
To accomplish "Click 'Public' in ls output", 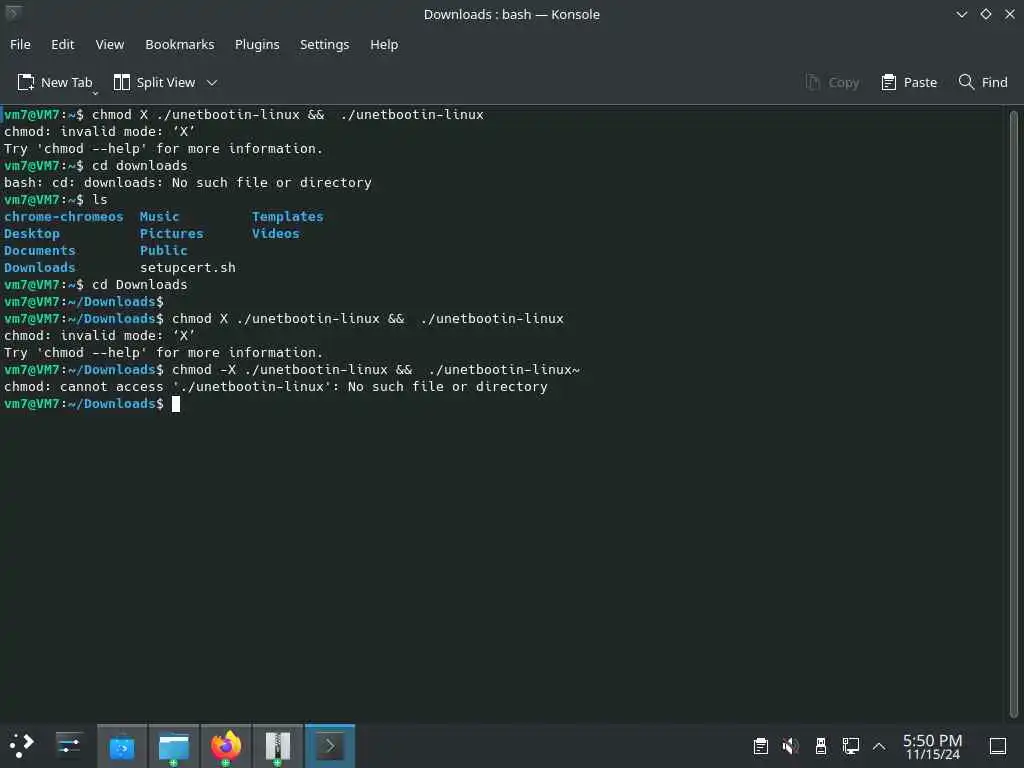I will pyautogui.click(x=163, y=251).
